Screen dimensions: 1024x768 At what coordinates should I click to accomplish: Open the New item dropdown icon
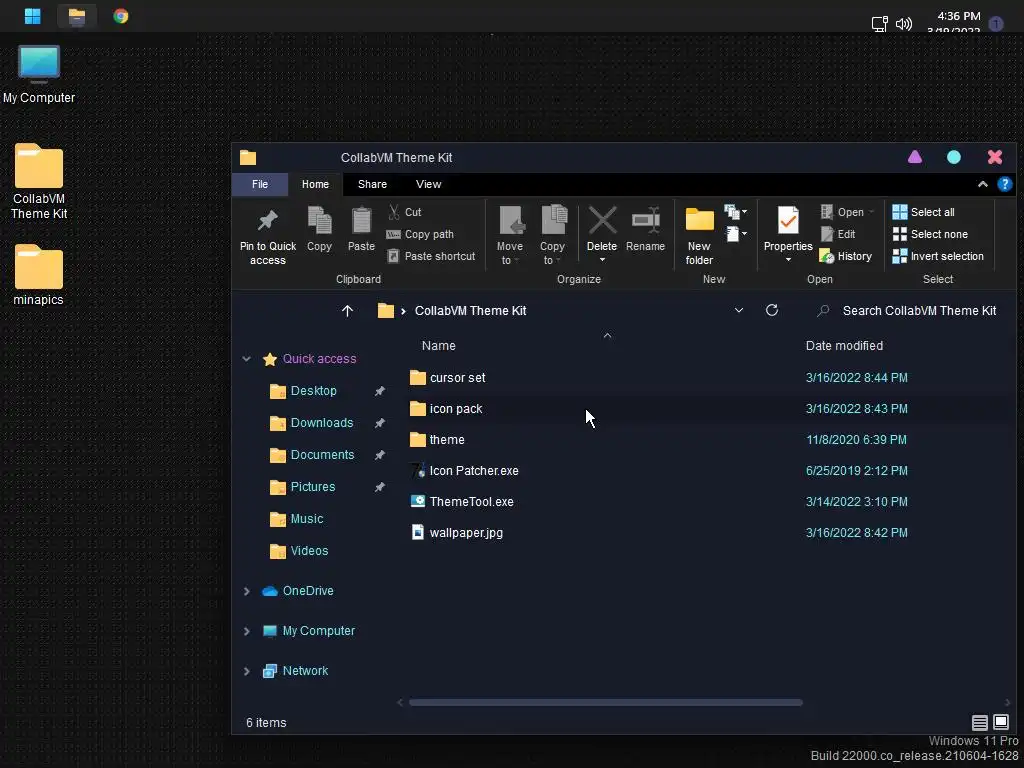735,212
